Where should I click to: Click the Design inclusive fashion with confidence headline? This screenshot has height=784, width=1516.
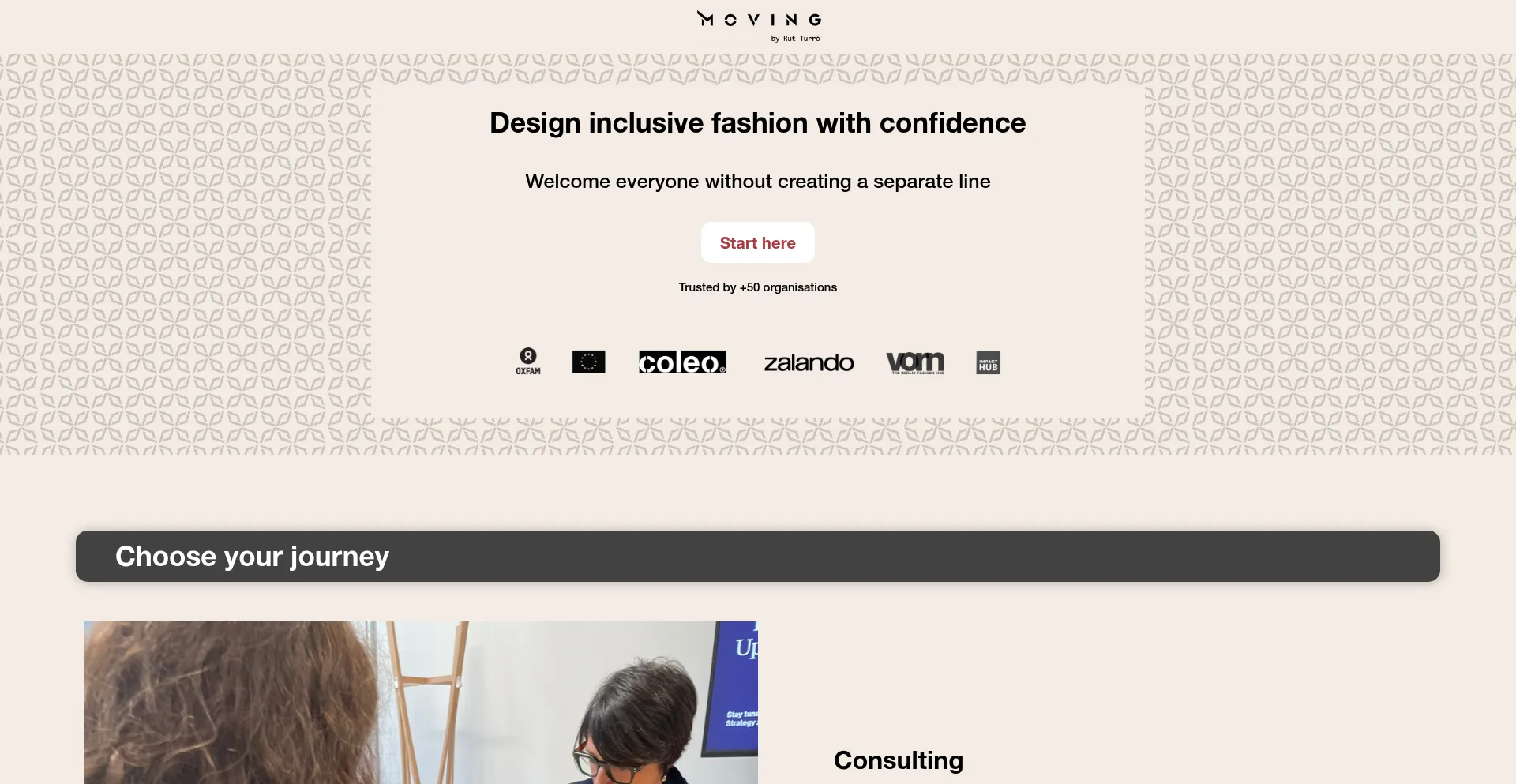[758, 123]
